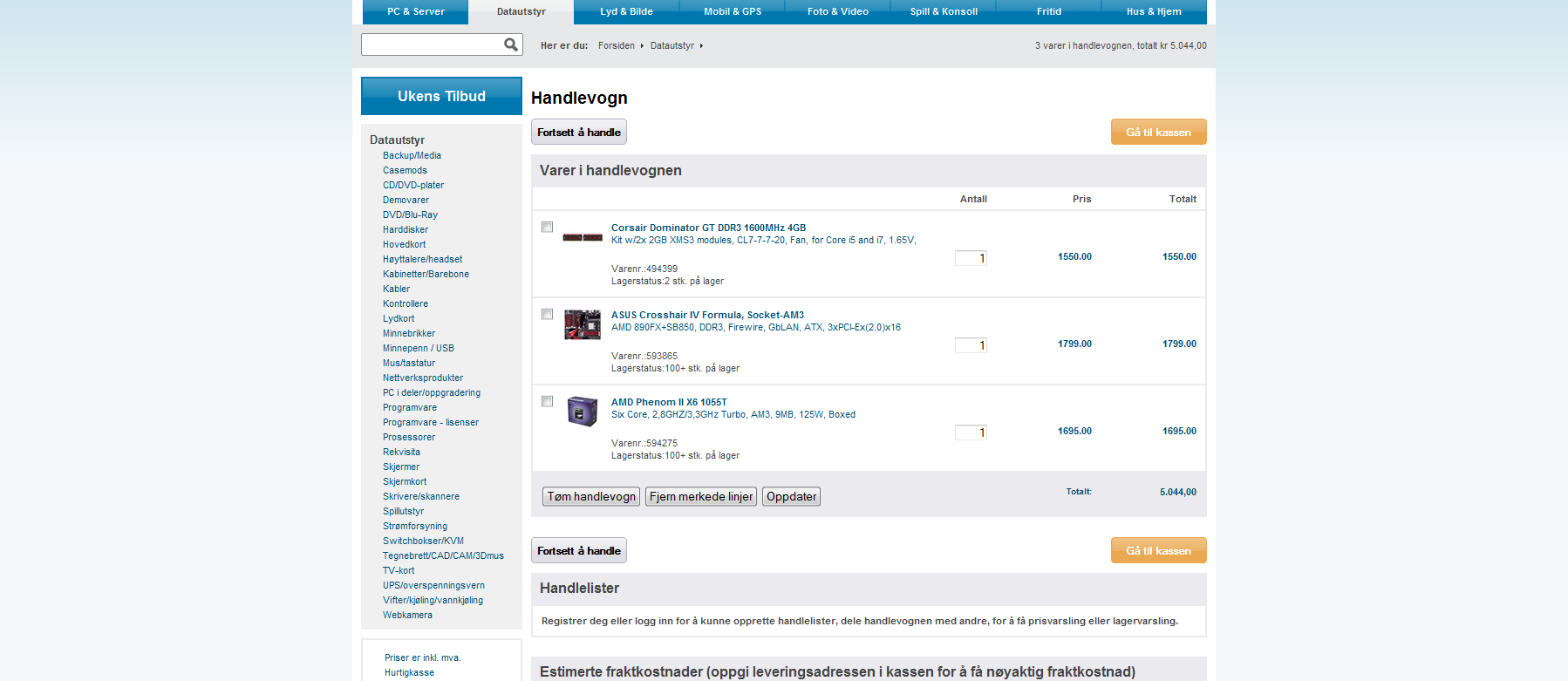Open Kabler category
The width and height of the screenshot is (1568, 681).
[x=396, y=289]
